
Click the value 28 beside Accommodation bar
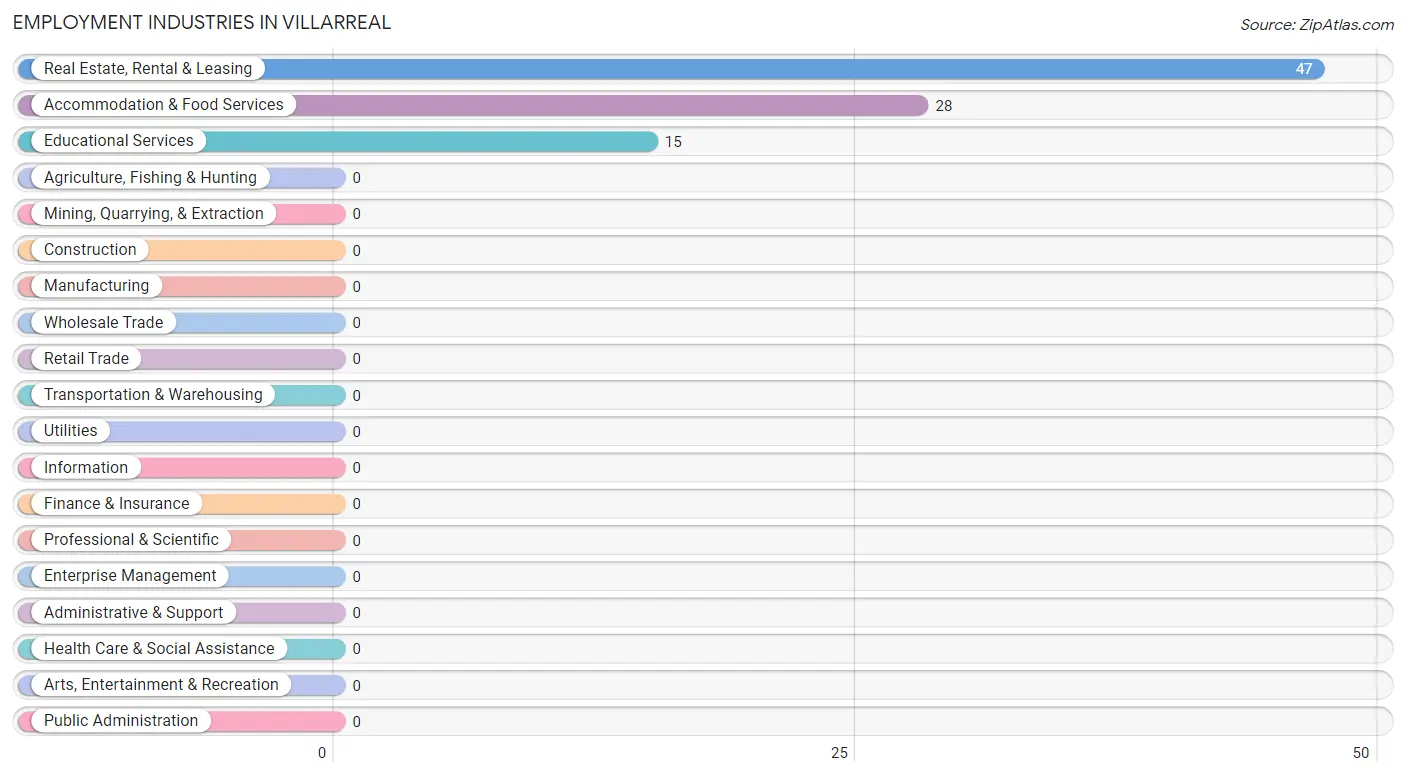click(944, 106)
